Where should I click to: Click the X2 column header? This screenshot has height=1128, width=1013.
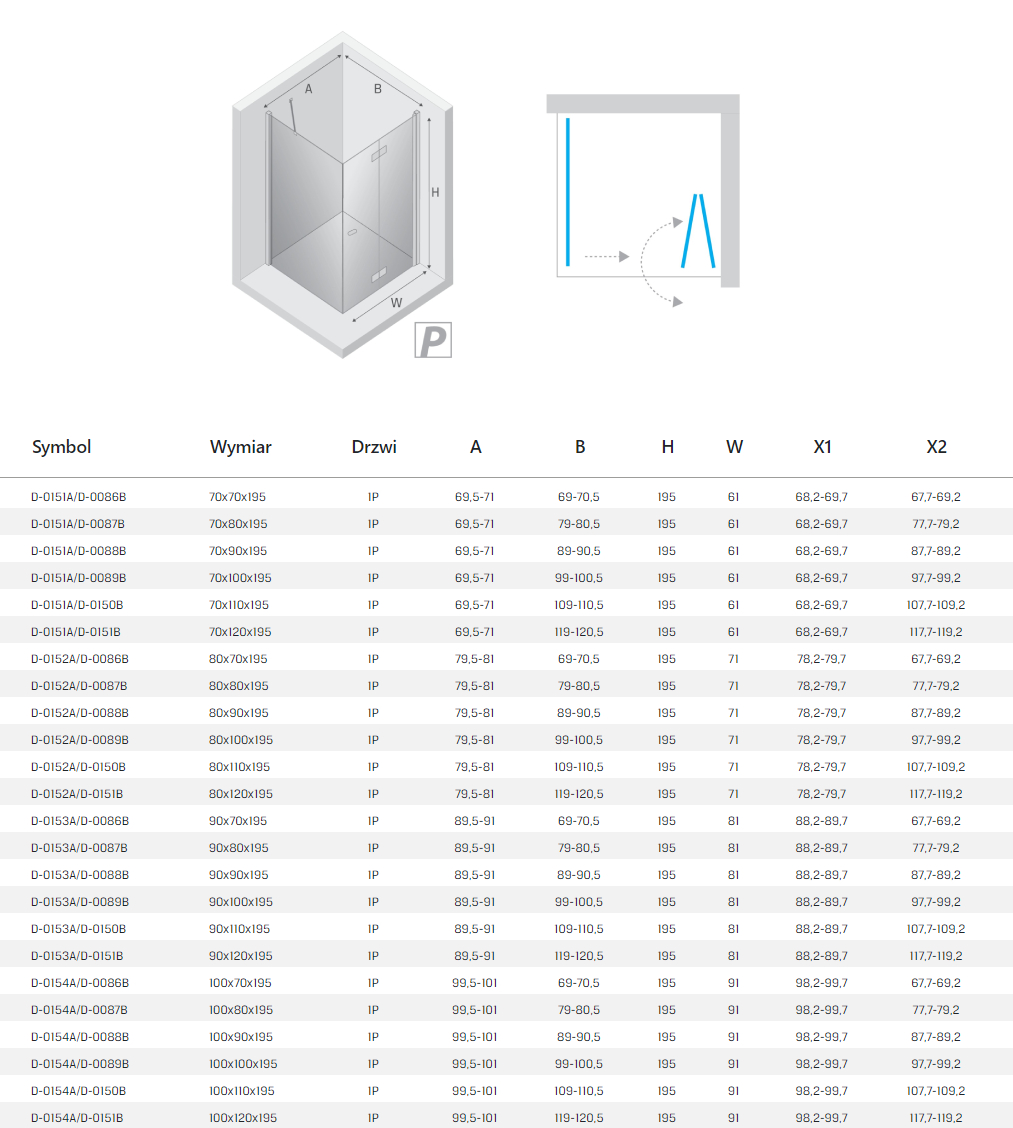pyautogui.click(x=936, y=447)
